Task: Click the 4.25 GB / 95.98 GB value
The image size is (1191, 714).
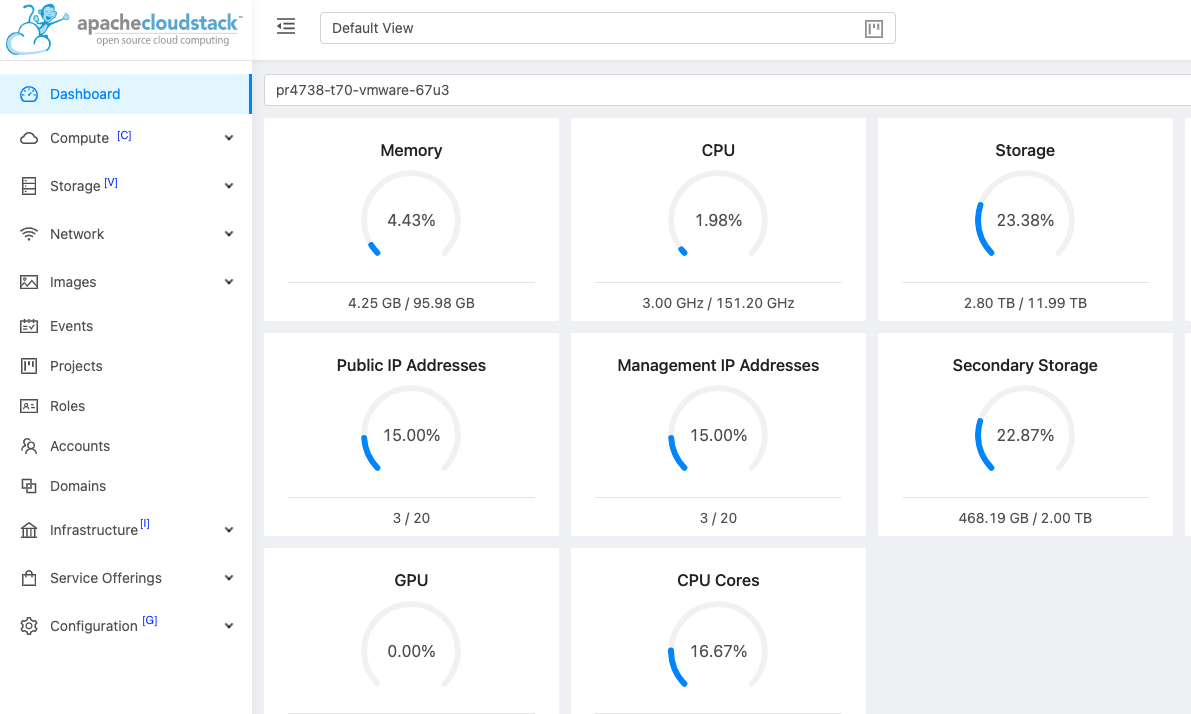Action: pyautogui.click(x=411, y=303)
